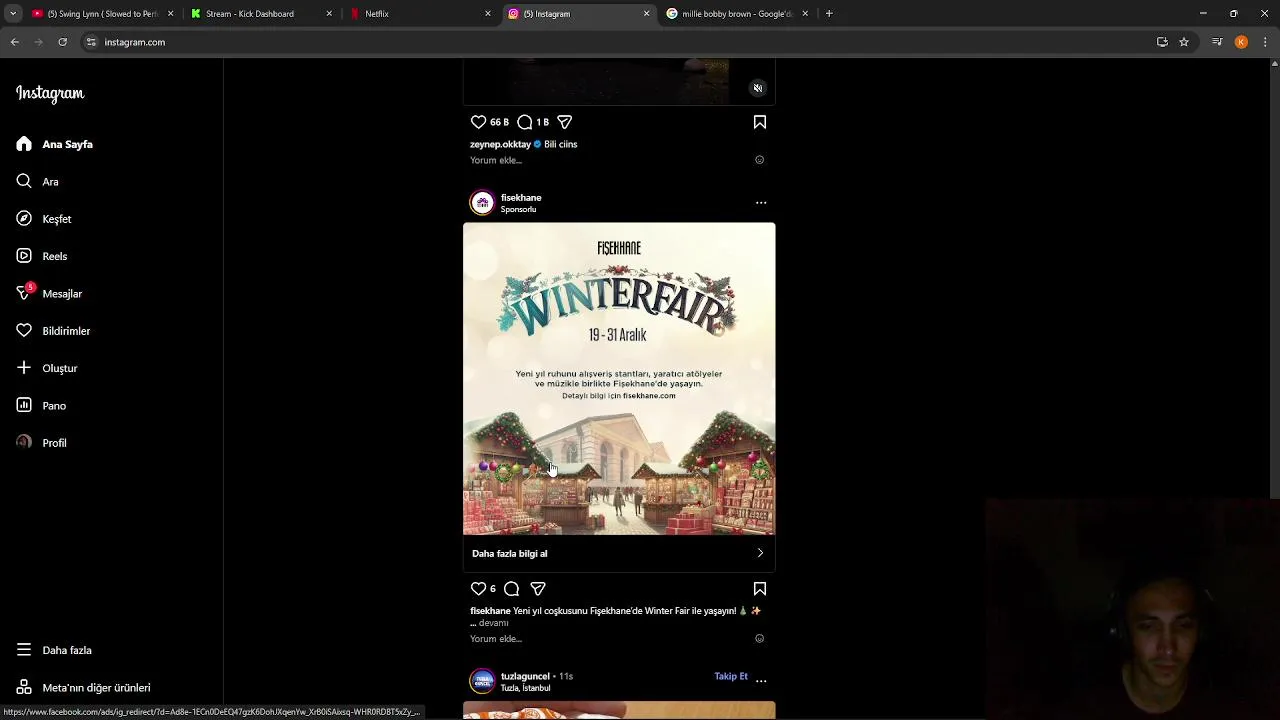Click Daha fazla bilgi al
1280x720 pixels.
coord(619,553)
